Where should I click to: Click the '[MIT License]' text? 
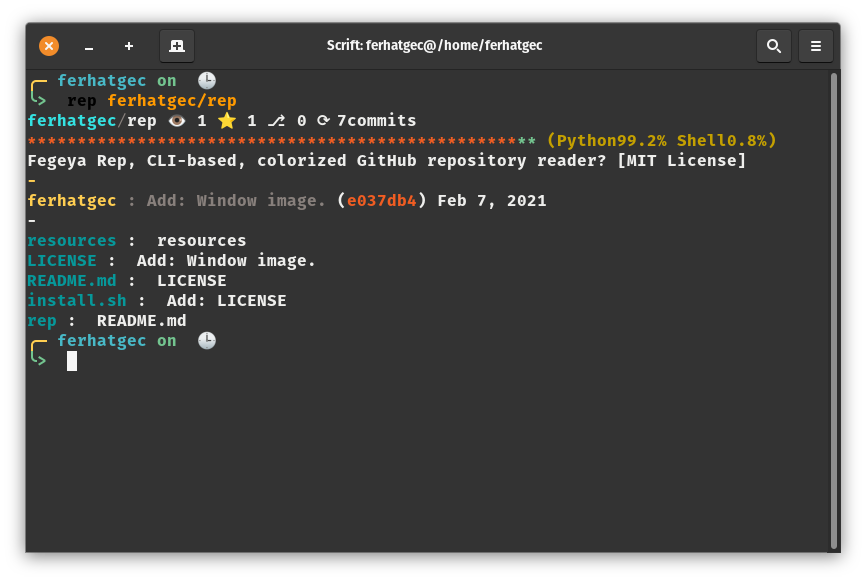(x=682, y=161)
